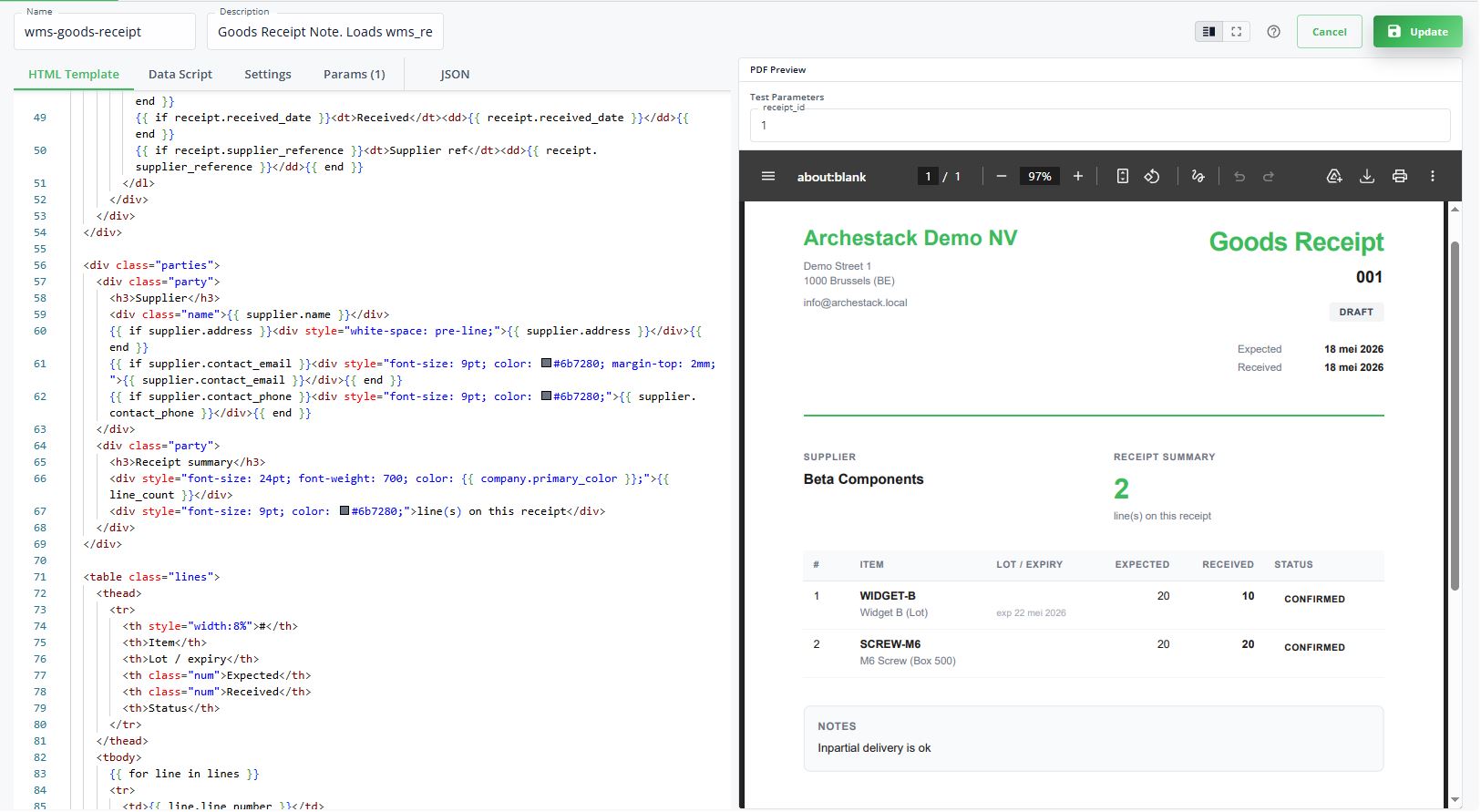Open the Params (1) tab
The height and width of the screenshot is (812, 1481).
point(355,74)
